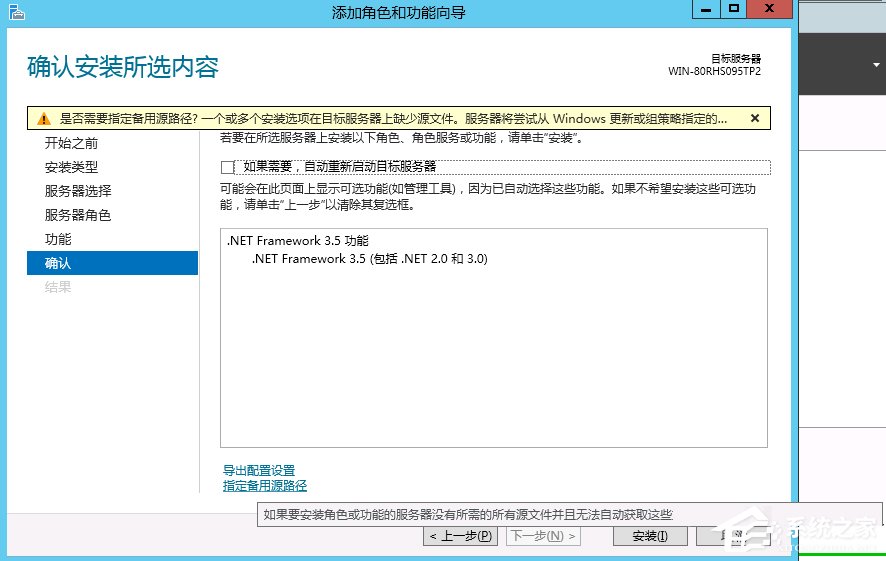Minimize the wizard window
Screen dimensions: 886x561
pyautogui.click(x=706, y=10)
